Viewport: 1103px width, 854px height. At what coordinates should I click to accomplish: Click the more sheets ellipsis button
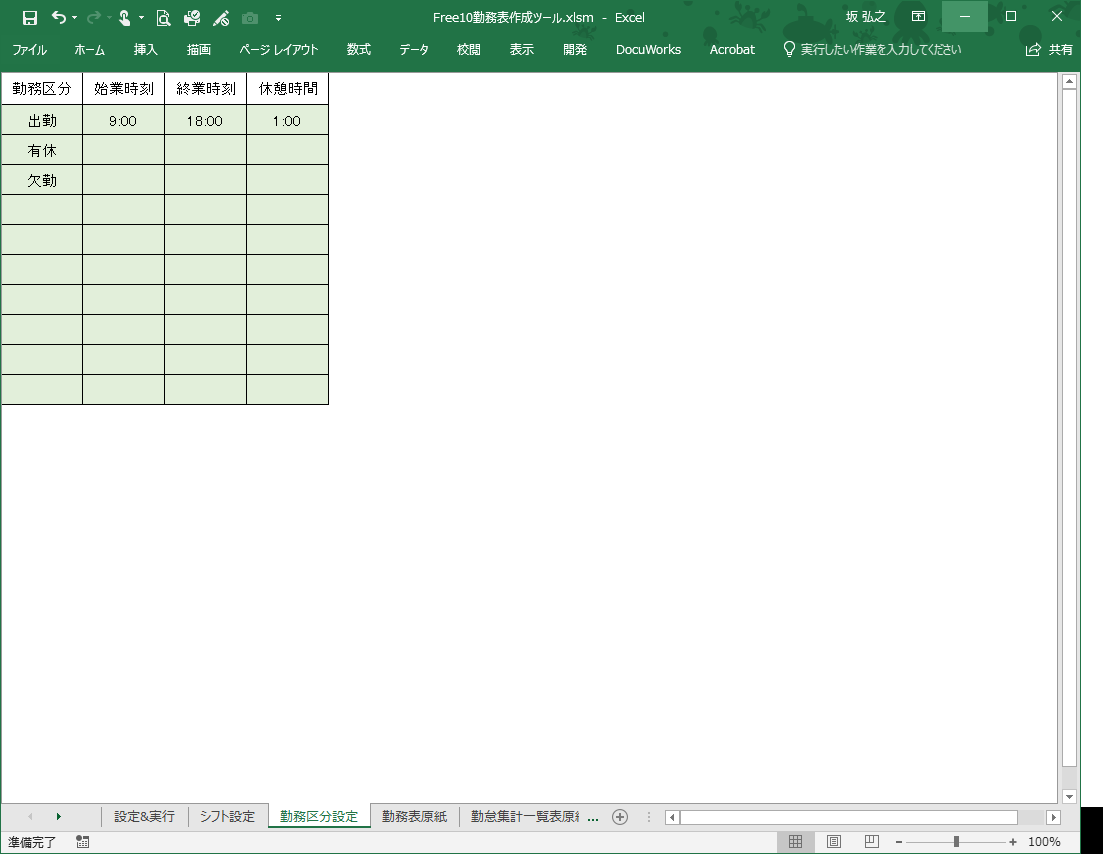pos(593,817)
